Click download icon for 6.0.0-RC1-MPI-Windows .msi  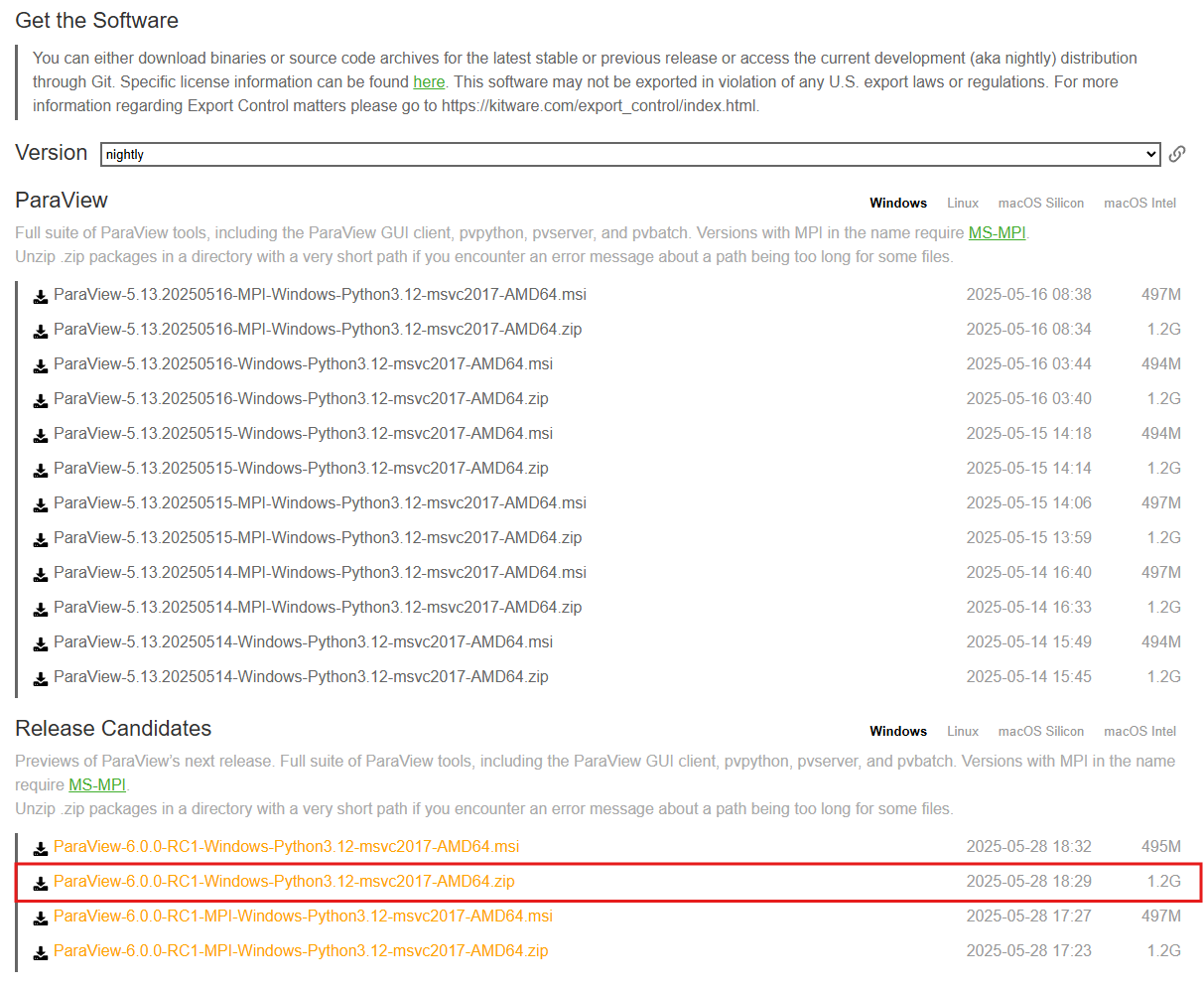41,918
